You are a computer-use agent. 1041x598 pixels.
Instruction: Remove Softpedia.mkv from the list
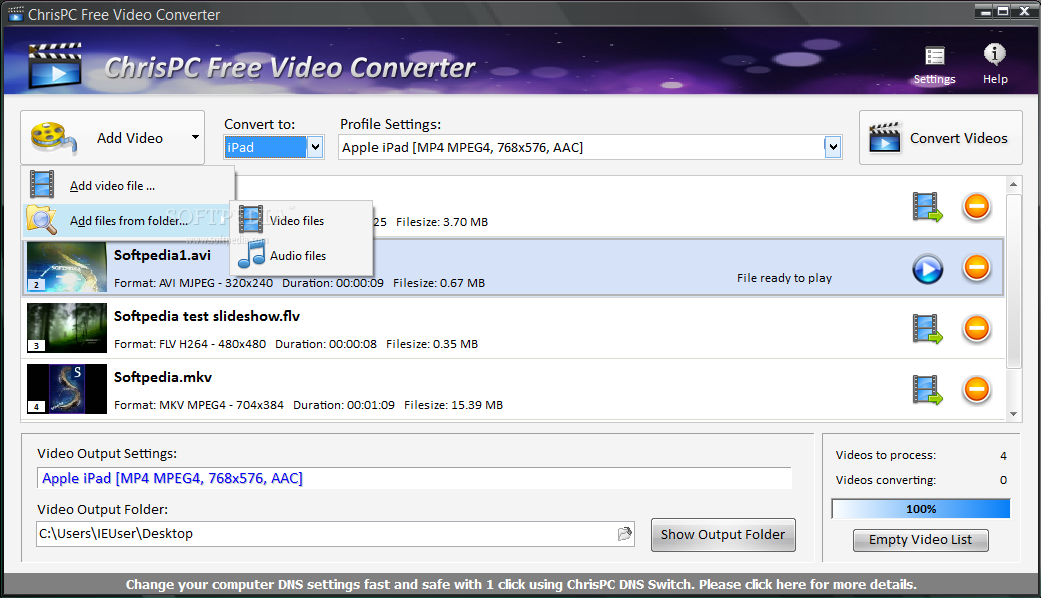tap(977, 389)
